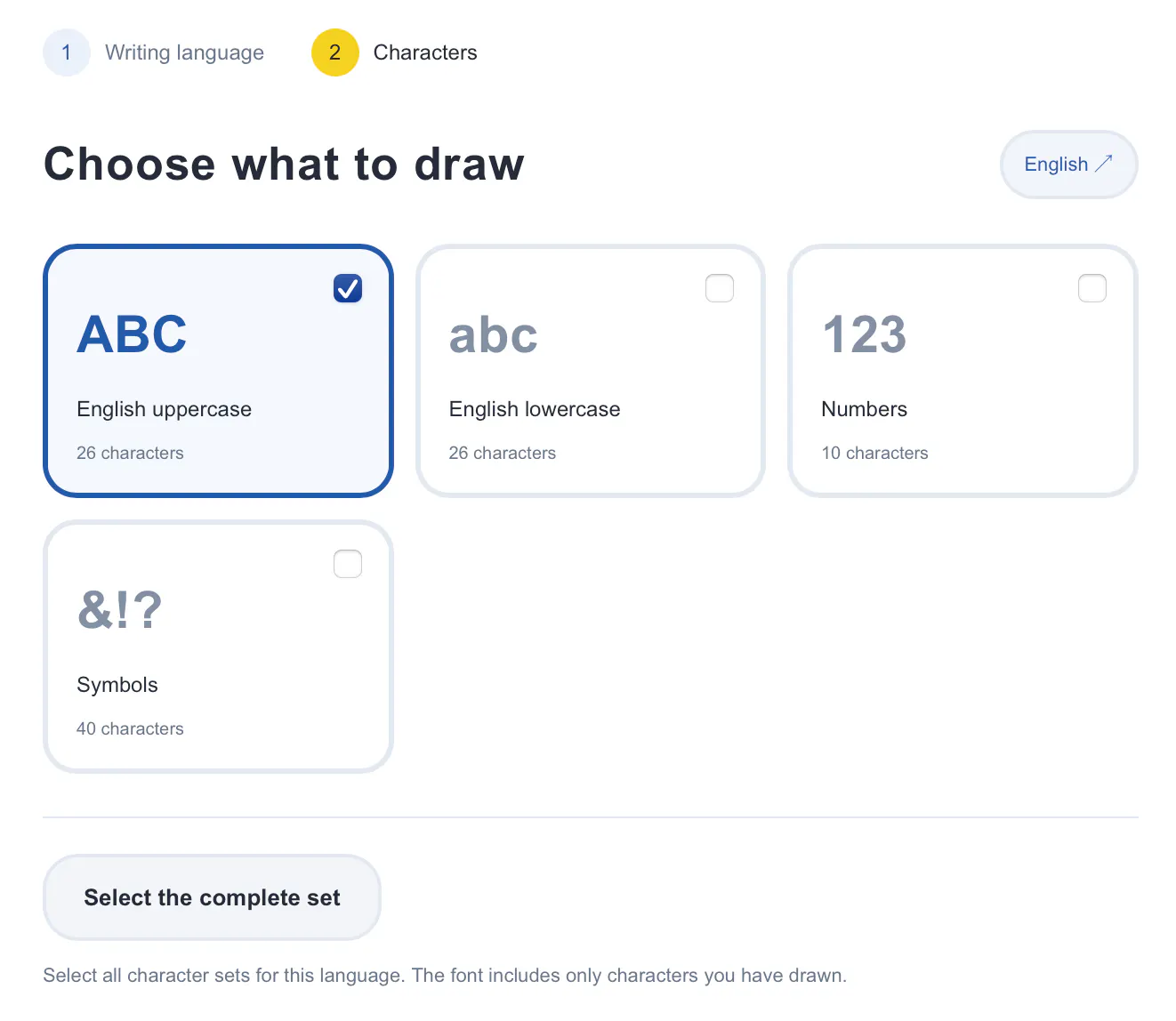
Task: Open the English language selector
Action: point(1069,165)
